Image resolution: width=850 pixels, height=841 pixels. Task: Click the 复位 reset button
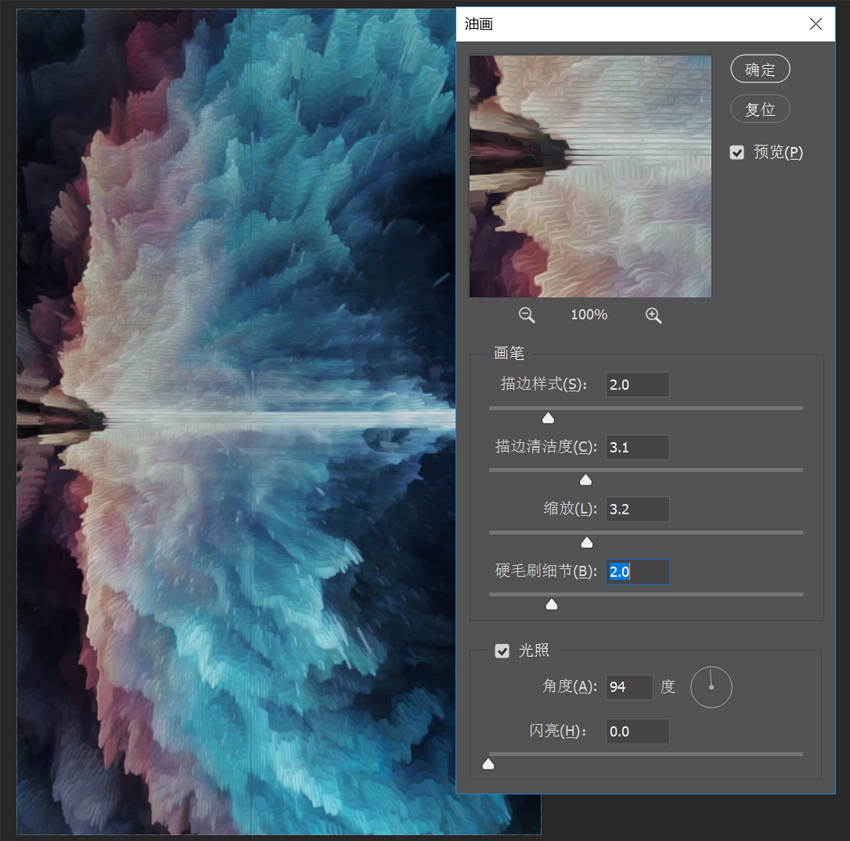(760, 109)
